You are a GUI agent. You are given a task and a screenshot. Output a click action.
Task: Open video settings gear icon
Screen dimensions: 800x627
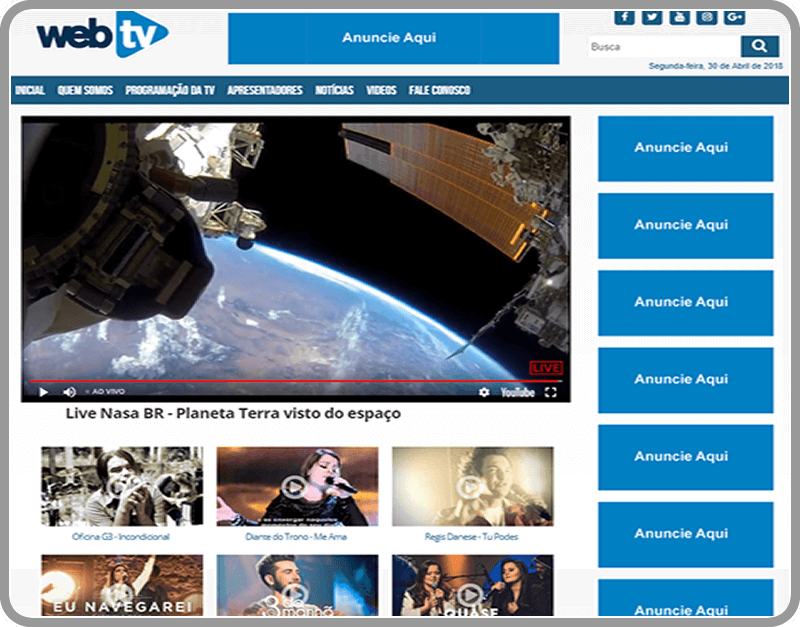click(484, 392)
